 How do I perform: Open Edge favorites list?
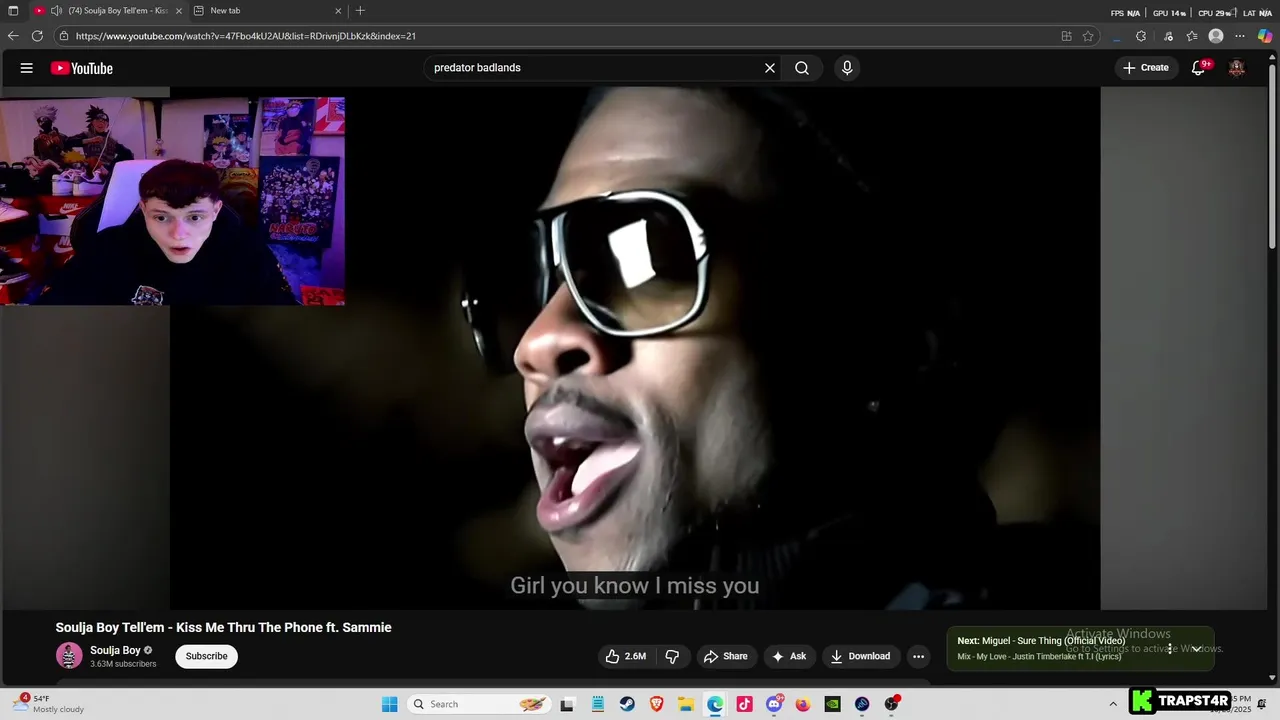(x=1192, y=36)
